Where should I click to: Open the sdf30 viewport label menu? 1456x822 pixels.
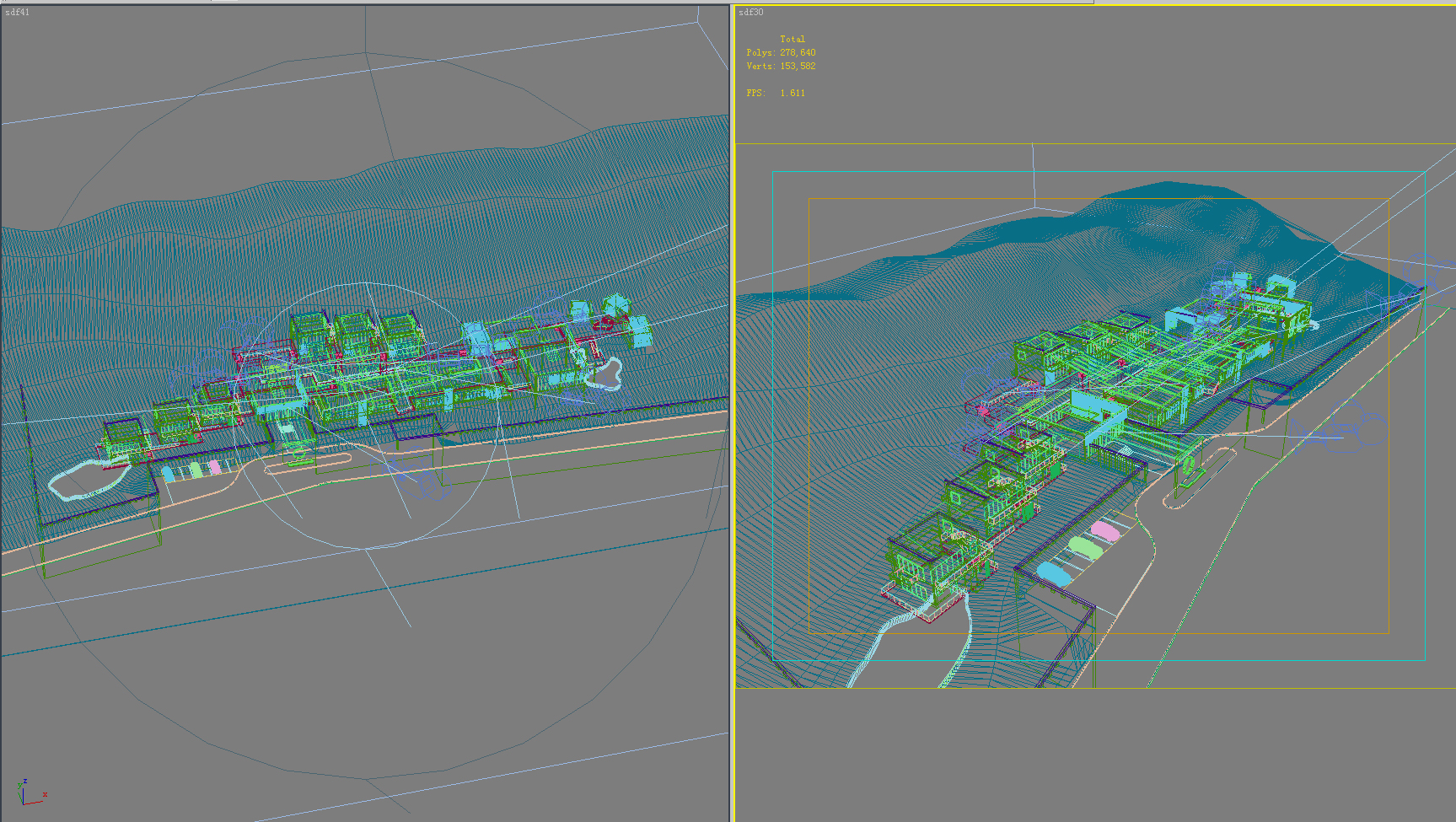pos(750,12)
